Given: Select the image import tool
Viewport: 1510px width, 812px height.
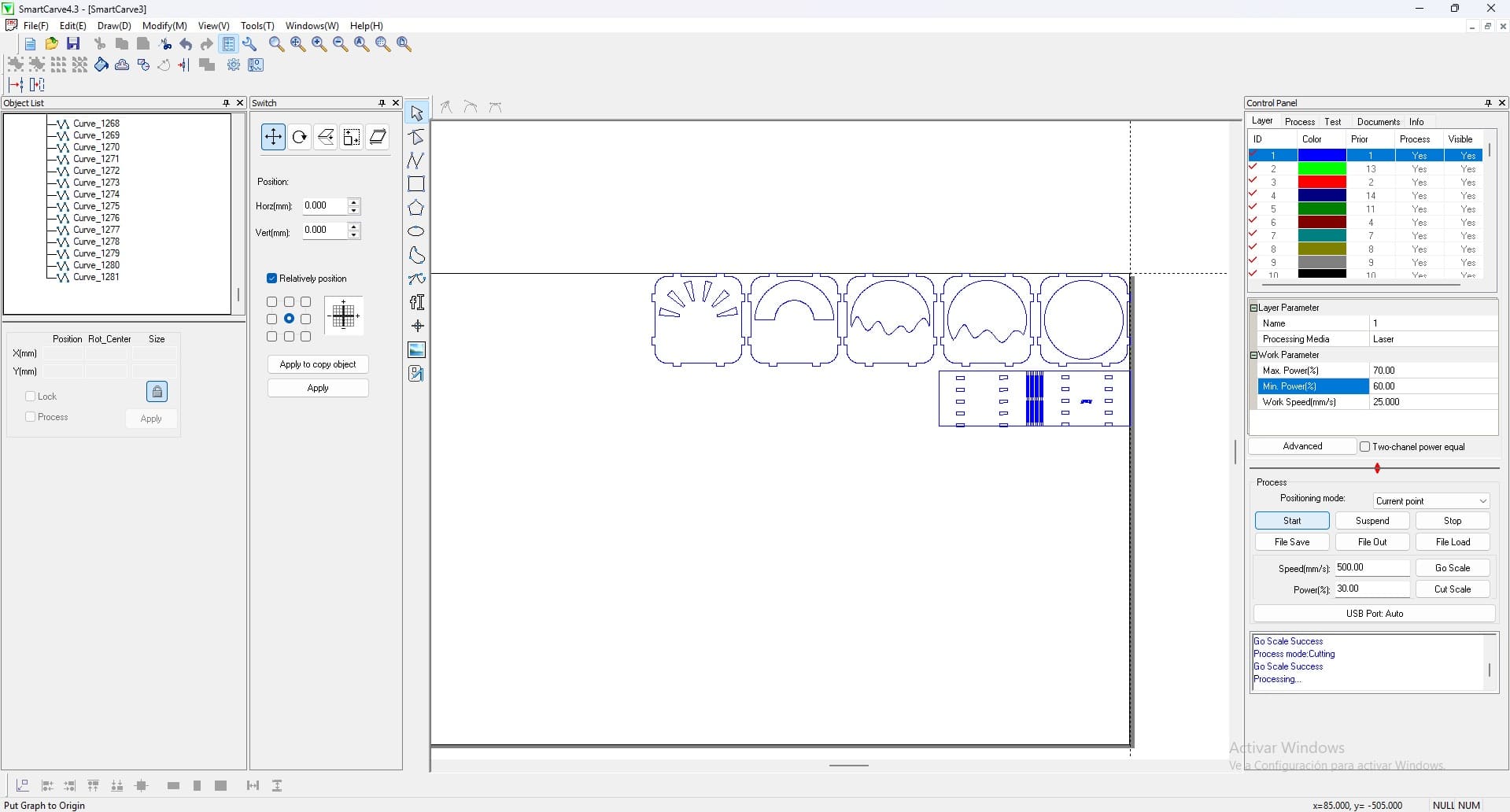Looking at the screenshot, I should [416, 349].
